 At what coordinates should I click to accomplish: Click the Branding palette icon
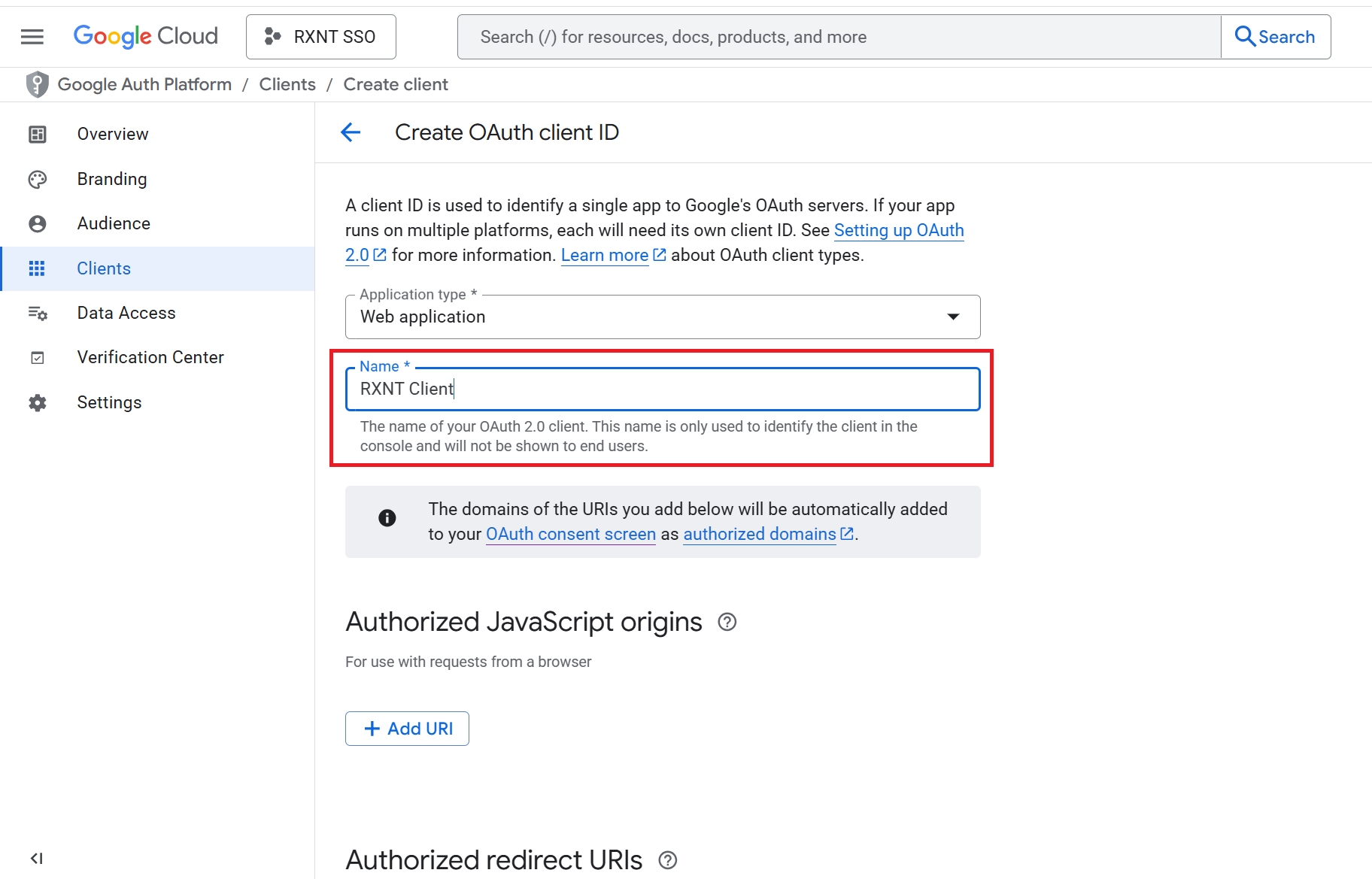coord(38,179)
